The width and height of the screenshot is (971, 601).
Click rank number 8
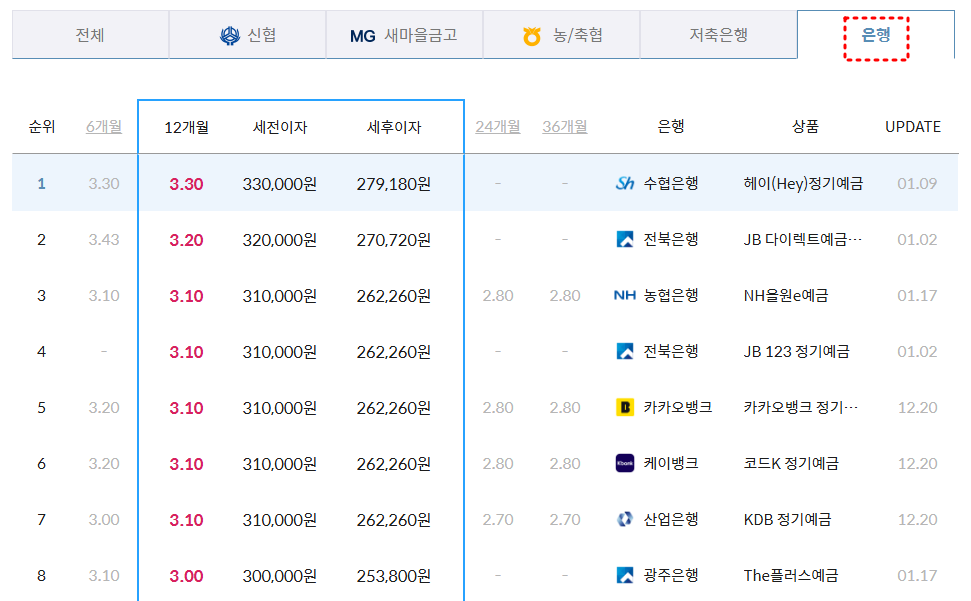point(41,576)
